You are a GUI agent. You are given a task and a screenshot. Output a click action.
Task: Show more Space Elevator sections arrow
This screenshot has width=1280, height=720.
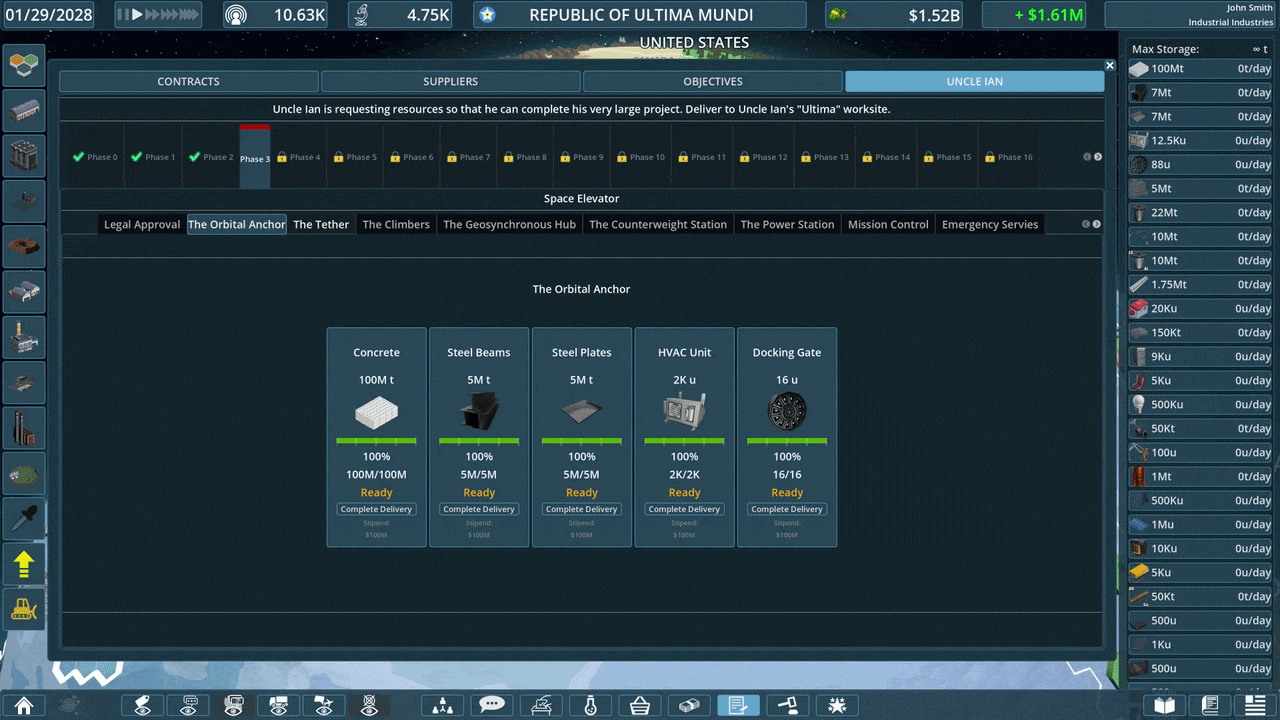(1097, 224)
